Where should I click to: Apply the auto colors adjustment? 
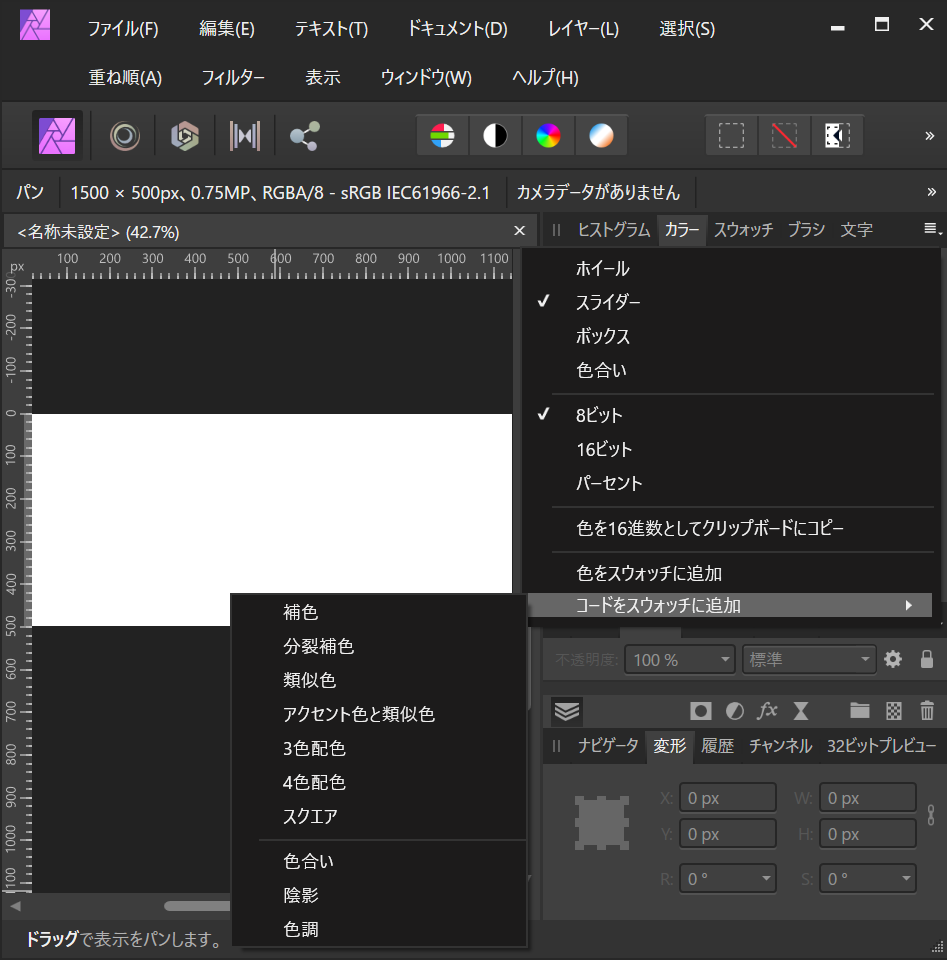pyautogui.click(x=549, y=135)
